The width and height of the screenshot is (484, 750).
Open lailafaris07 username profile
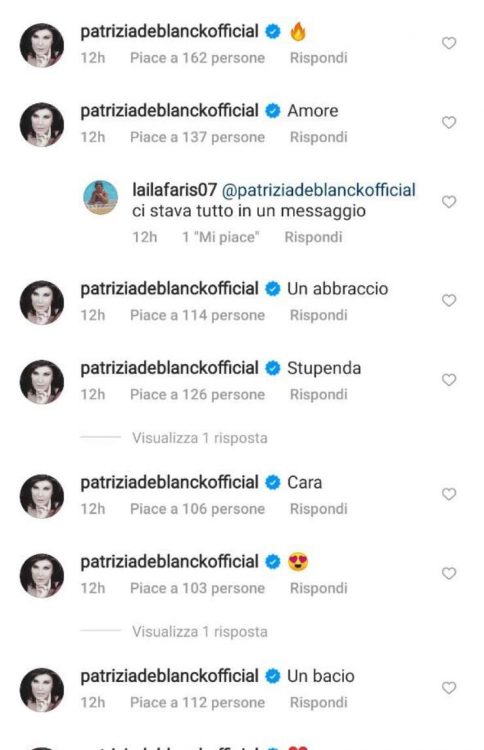pos(175,190)
